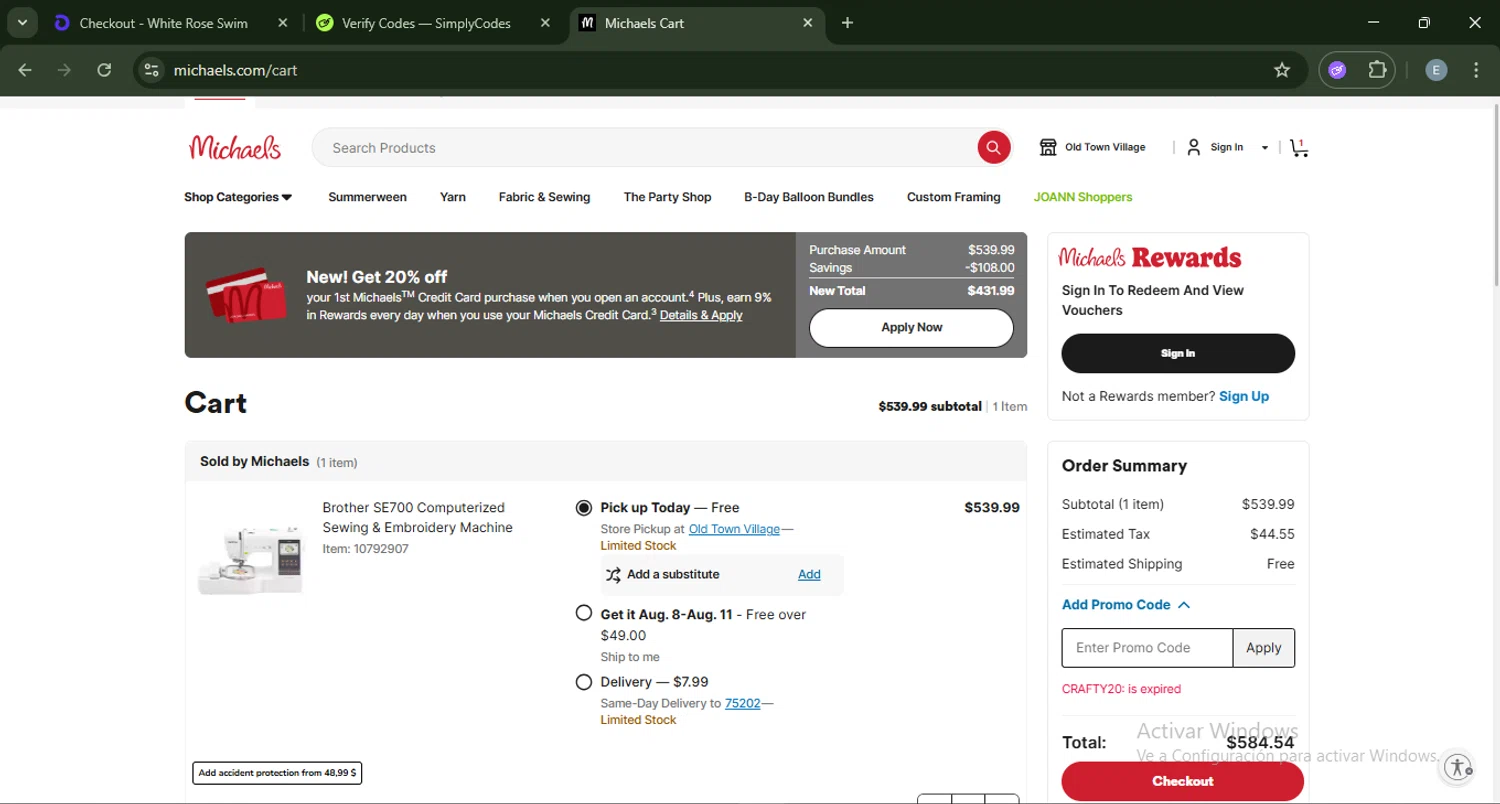The width and height of the screenshot is (1500, 804).
Task: Click the address bar URL michaels.com/cart
Action: pos(236,70)
